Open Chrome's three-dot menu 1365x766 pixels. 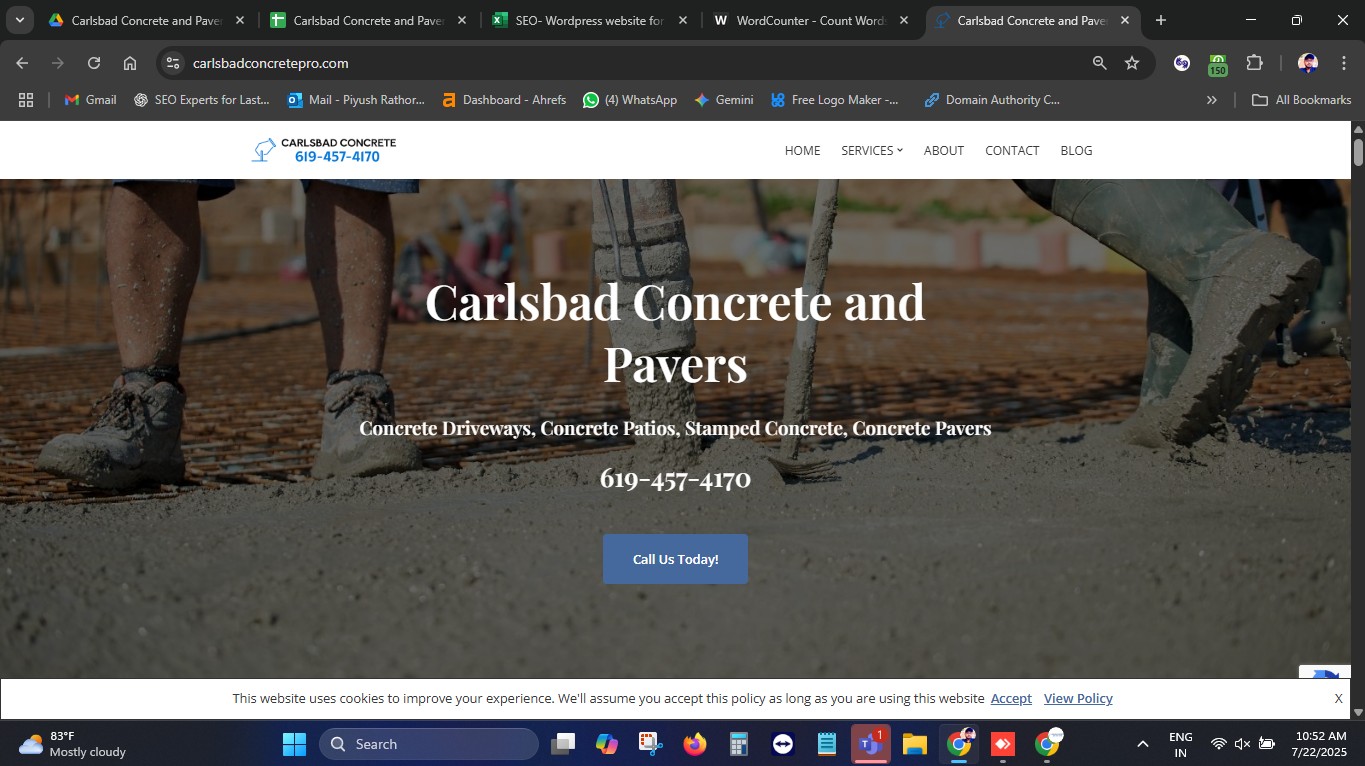[1343, 63]
